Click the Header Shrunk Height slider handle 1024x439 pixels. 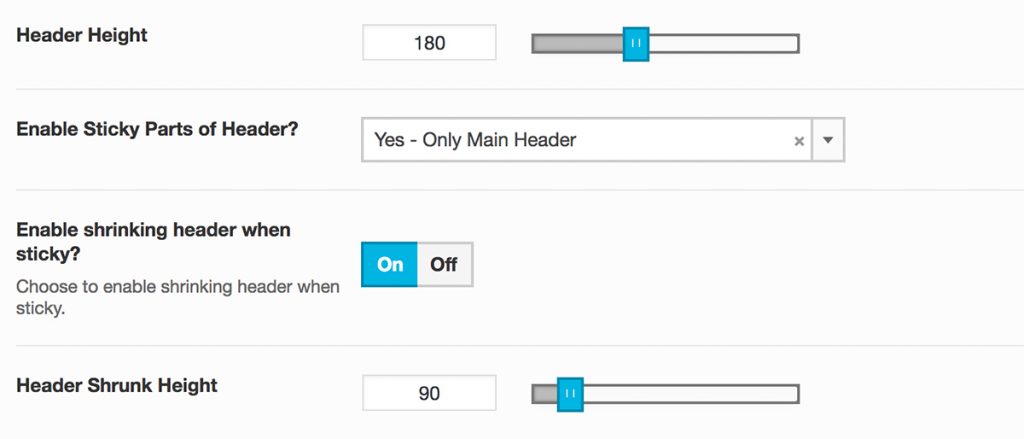pyautogui.click(x=570, y=393)
